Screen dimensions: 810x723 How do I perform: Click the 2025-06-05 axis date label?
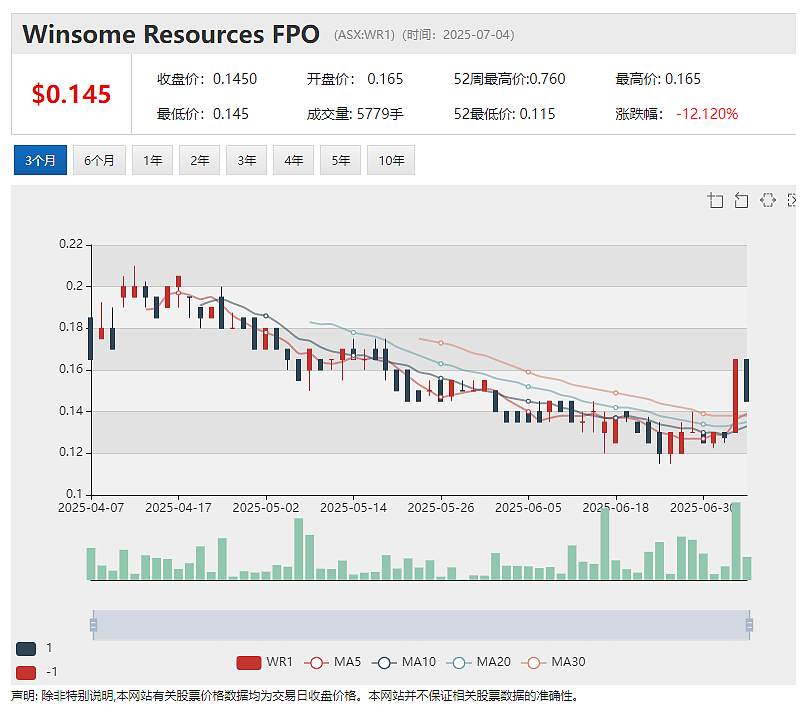[528, 508]
